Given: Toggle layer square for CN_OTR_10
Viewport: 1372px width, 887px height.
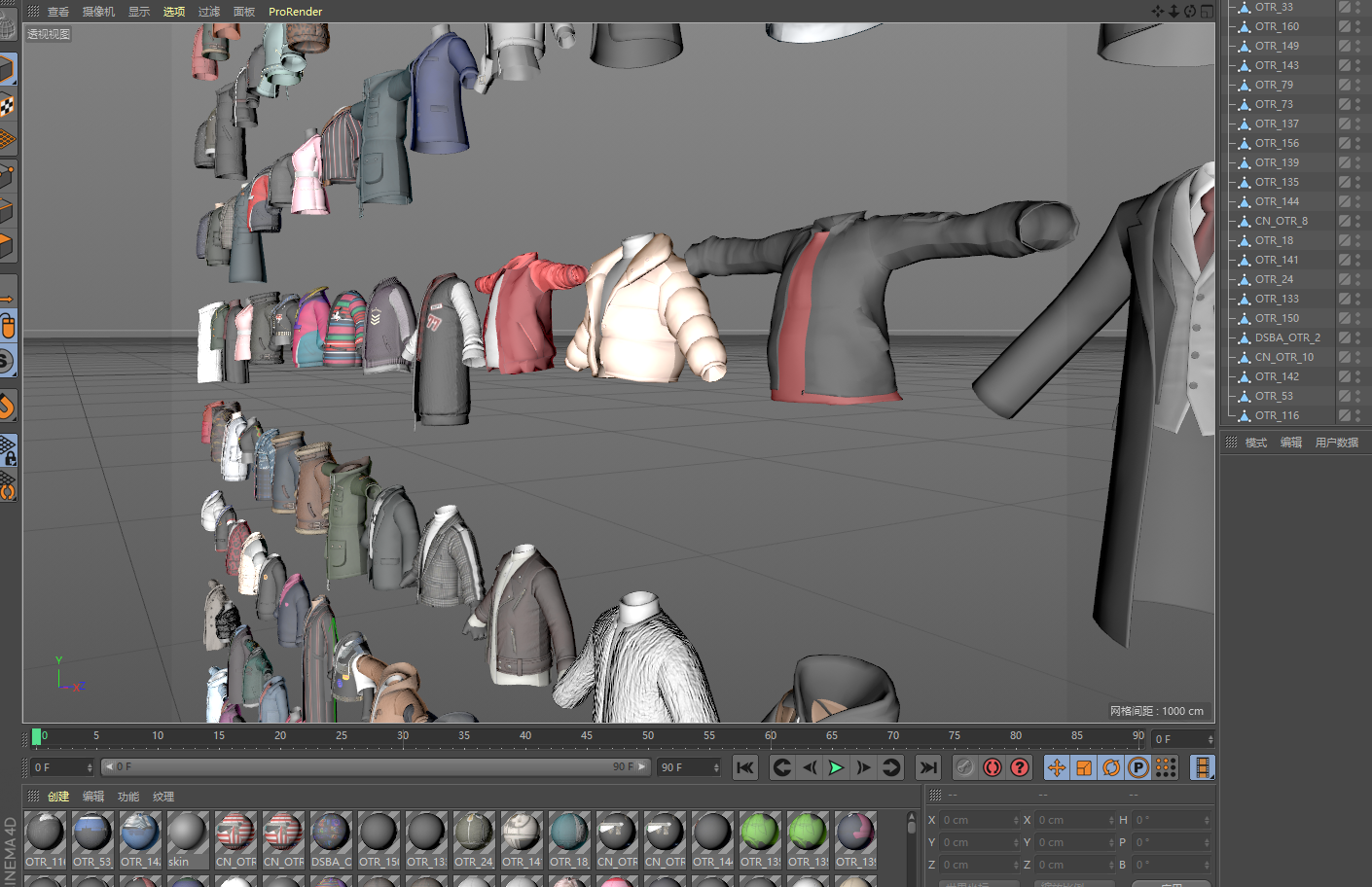Looking at the screenshot, I should pyautogui.click(x=1344, y=357).
